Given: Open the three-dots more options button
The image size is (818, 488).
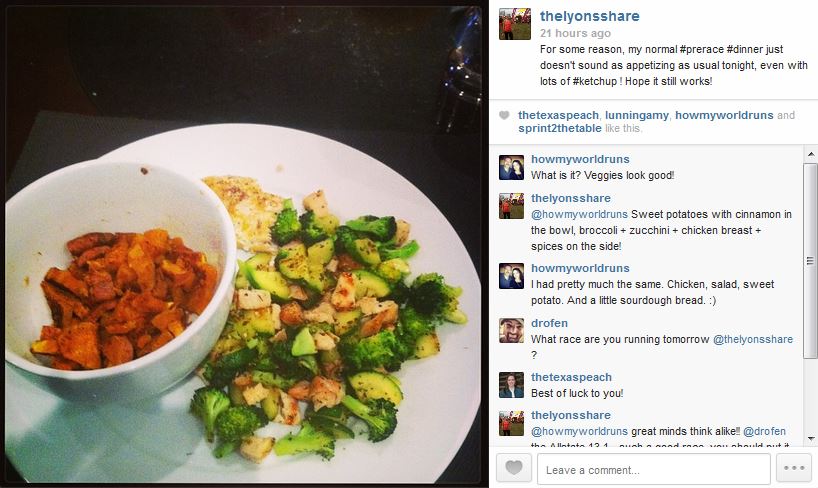Looking at the screenshot, I should click(x=793, y=468).
